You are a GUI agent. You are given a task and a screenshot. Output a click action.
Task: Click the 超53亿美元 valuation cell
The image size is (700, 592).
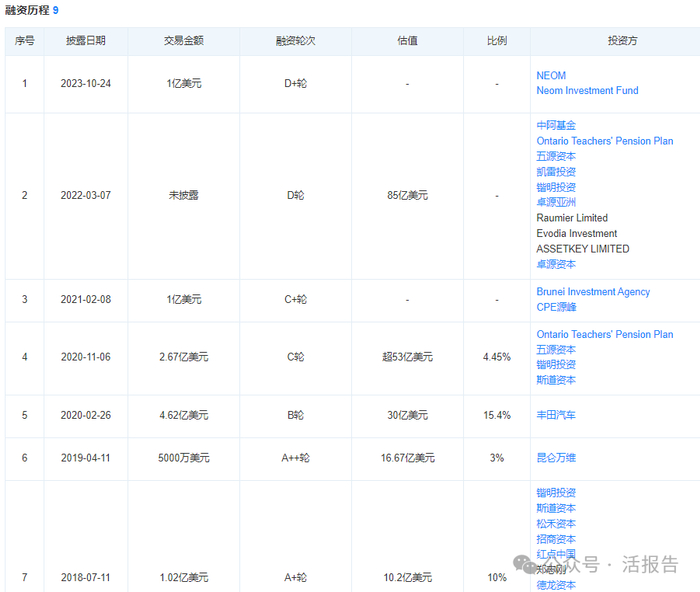[x=408, y=357]
